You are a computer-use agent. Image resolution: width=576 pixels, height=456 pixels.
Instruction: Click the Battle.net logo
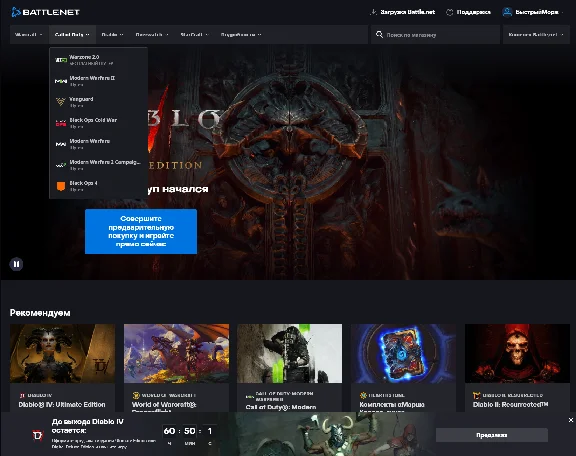[x=46, y=12]
